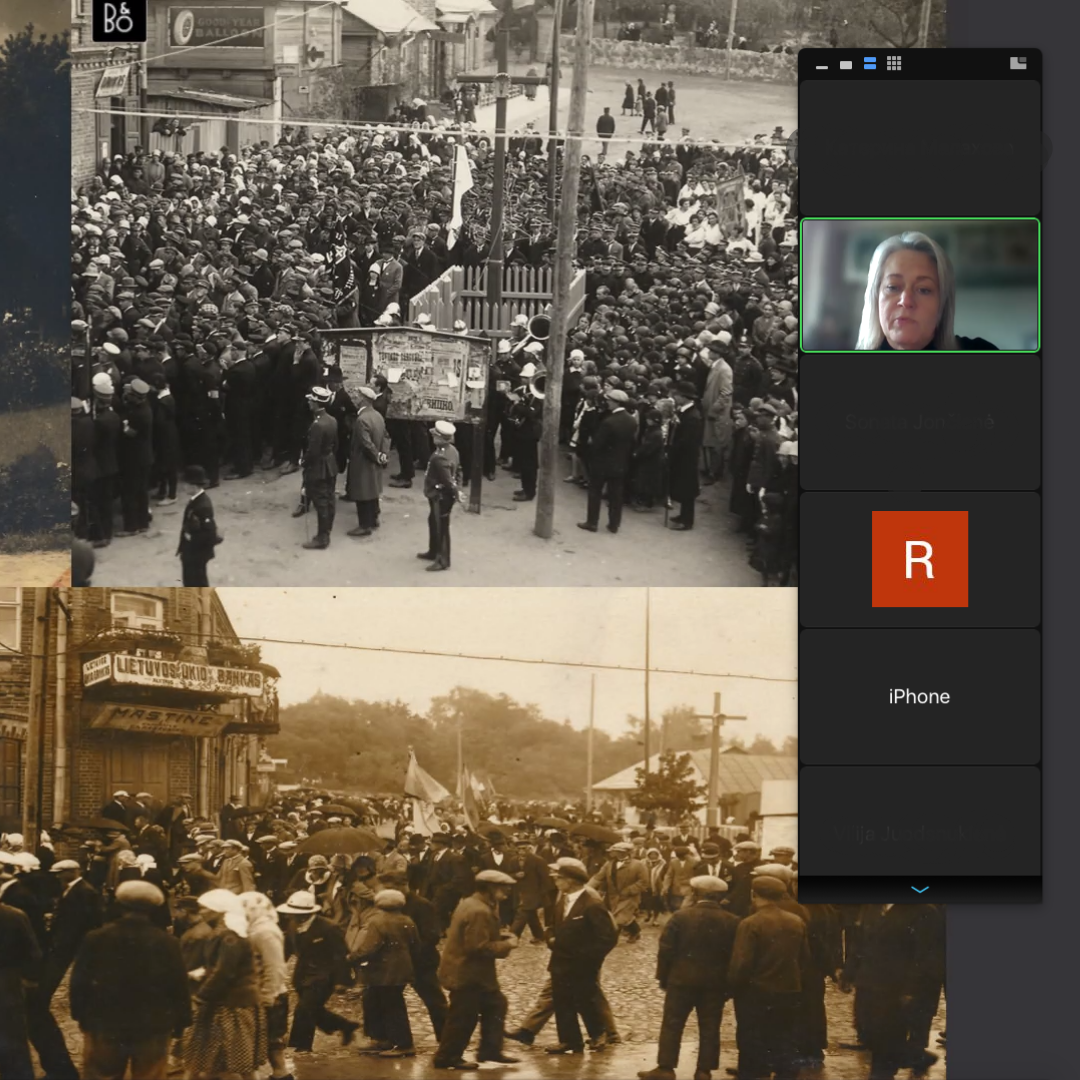Click the Lietuvos Ūkio Bankas sign
Viewport: 1080px width, 1080px height.
[173, 676]
